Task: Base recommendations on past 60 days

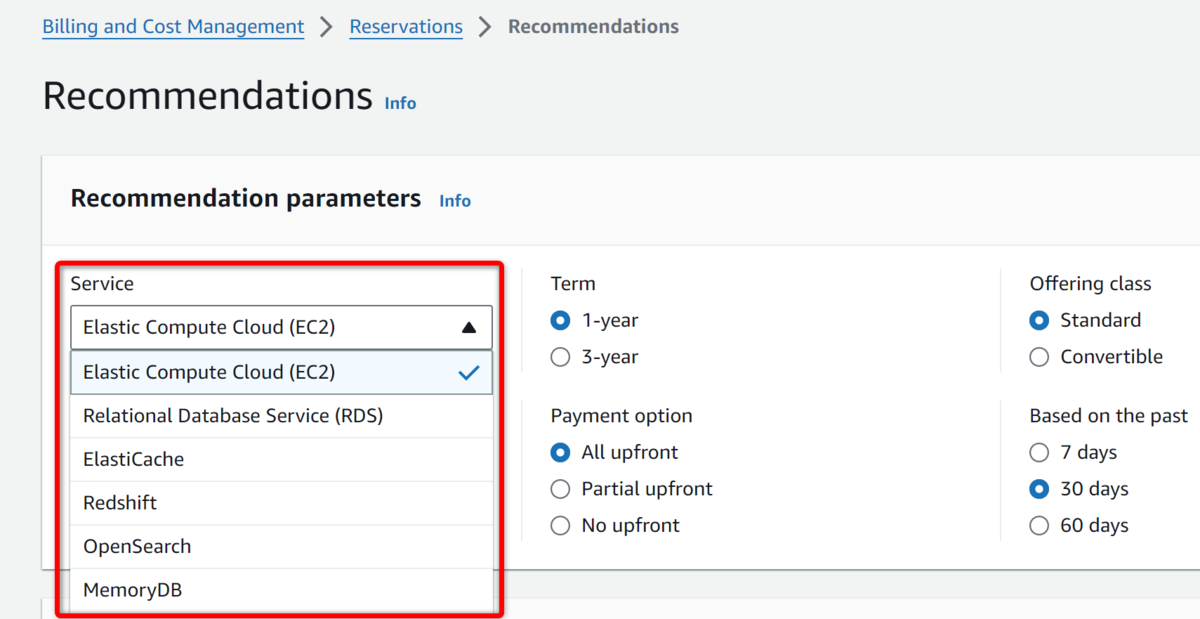Action: coord(1040,526)
